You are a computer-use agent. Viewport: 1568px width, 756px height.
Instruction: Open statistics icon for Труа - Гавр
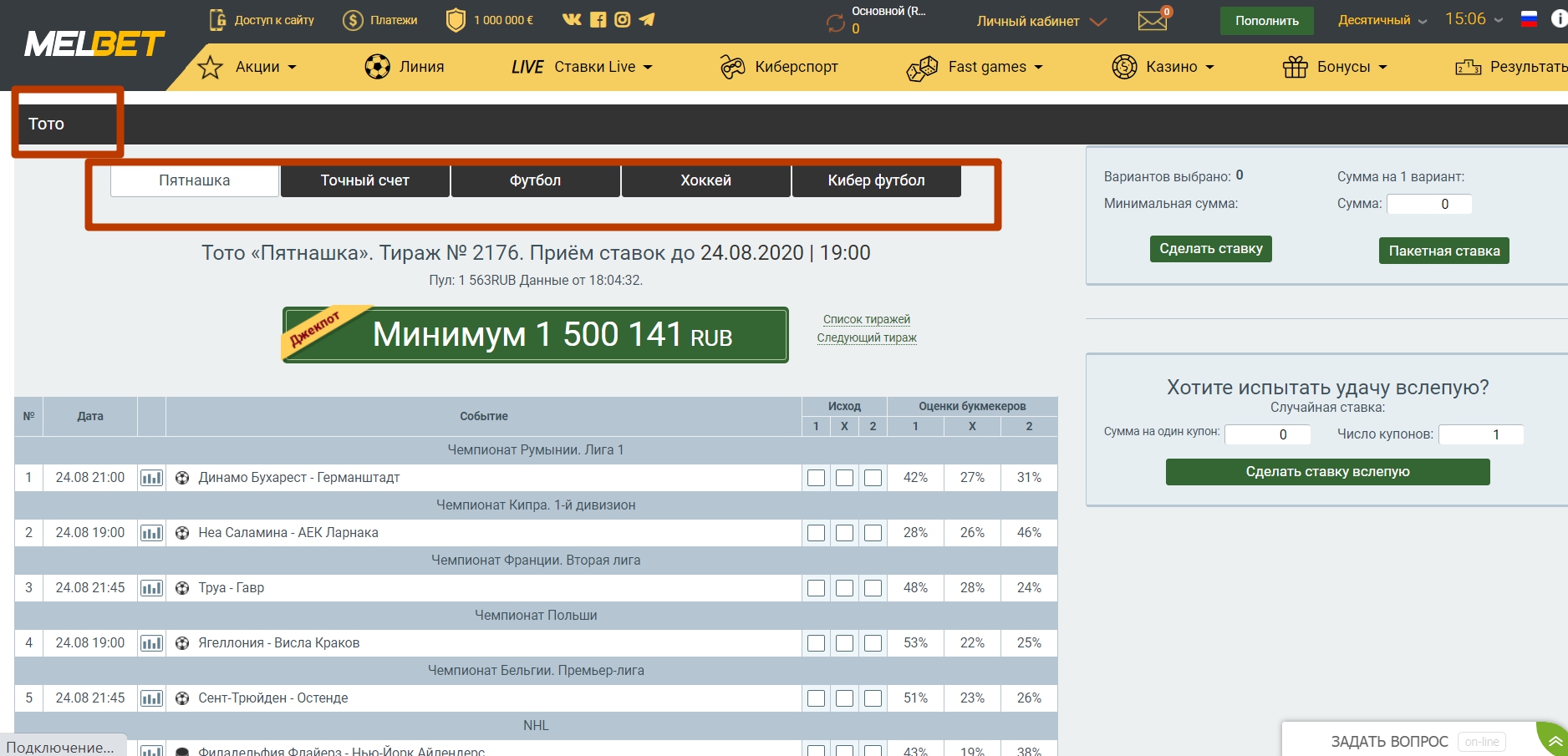151,588
